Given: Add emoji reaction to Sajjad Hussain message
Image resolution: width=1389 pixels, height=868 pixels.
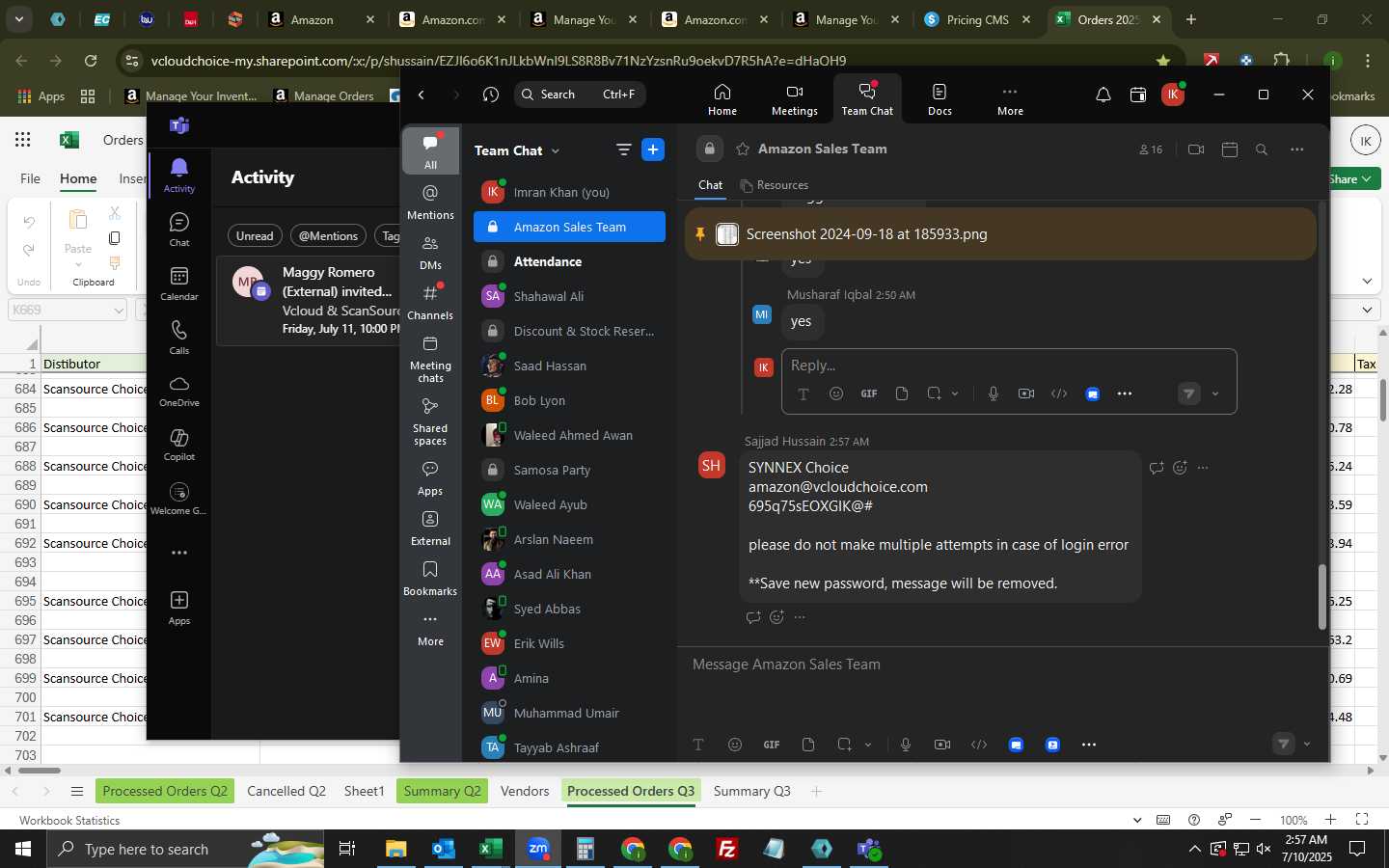Looking at the screenshot, I should [x=1180, y=468].
